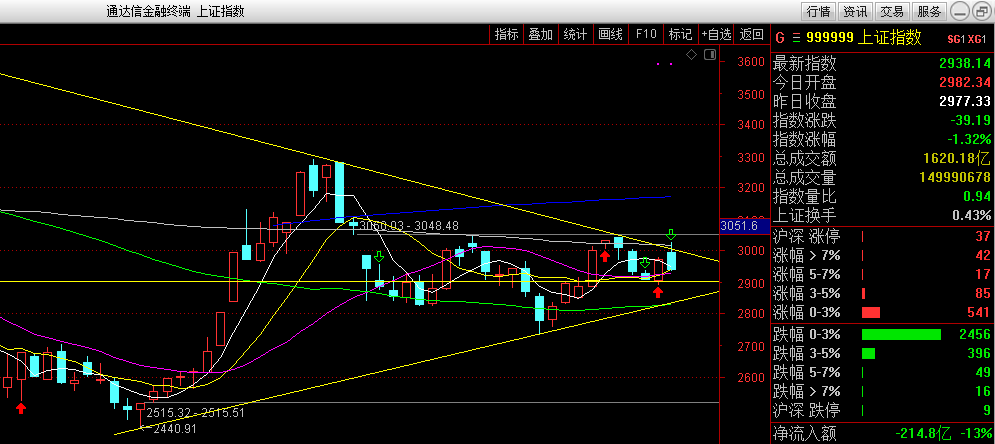Click the 2456 count in 跌幅 0-3% row
The image size is (995, 444).
(975, 334)
